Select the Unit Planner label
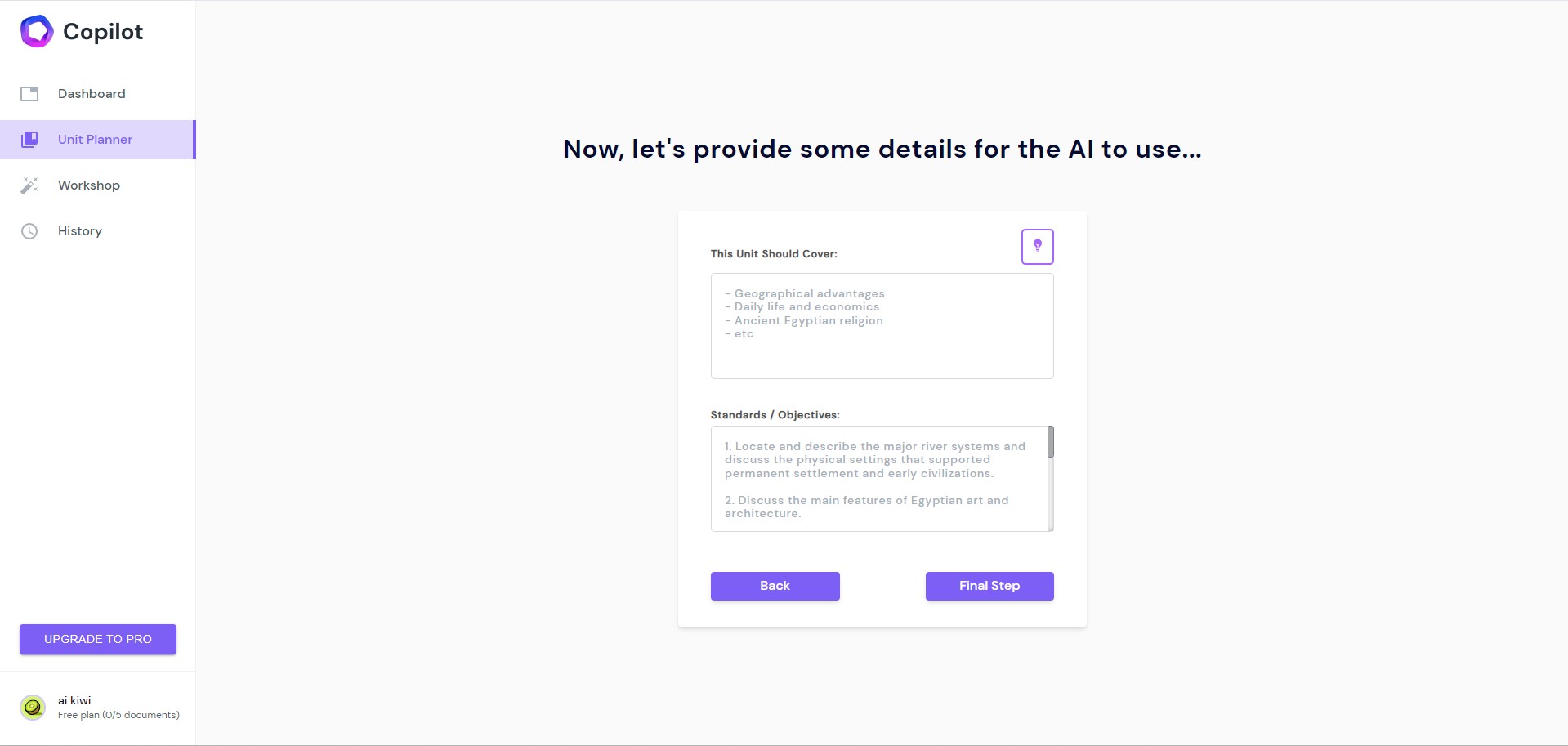Viewport: 1568px width, 746px height. coord(95,140)
